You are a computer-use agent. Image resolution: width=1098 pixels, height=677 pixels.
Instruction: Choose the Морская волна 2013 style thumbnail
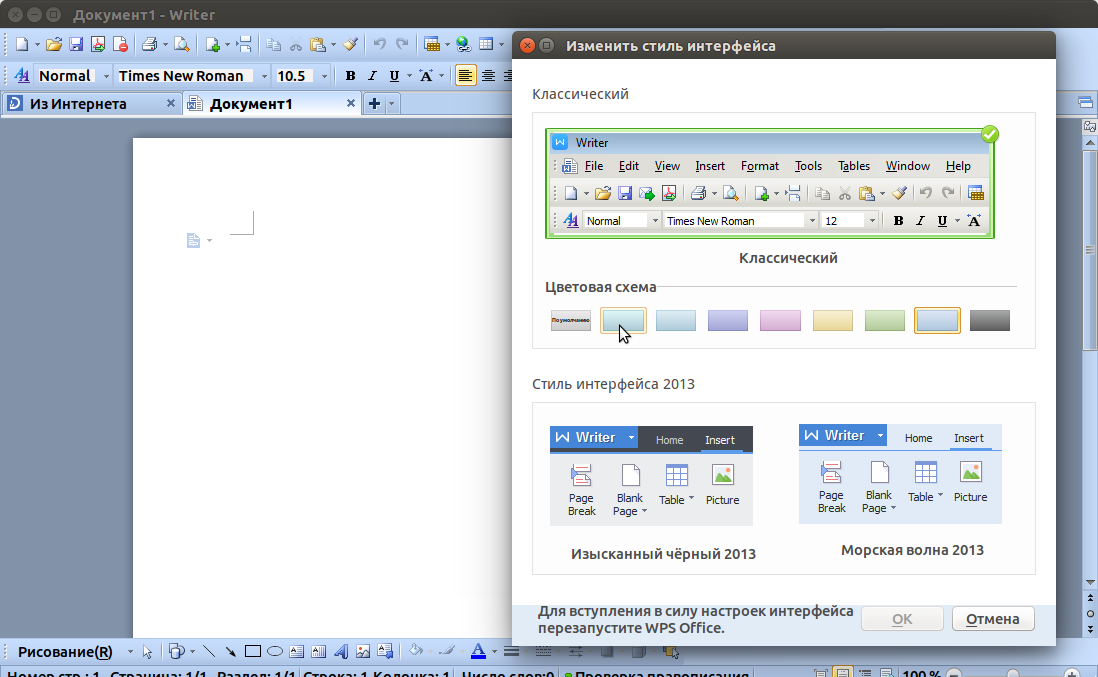901,473
